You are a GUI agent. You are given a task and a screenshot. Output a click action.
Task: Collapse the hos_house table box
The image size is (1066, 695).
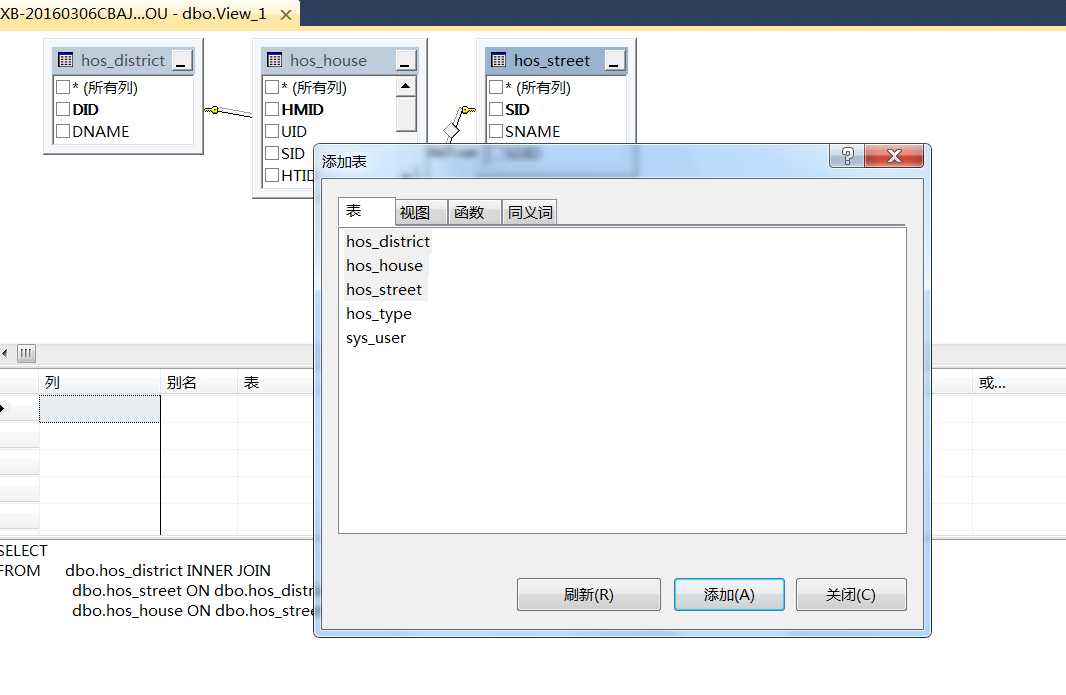pyautogui.click(x=405, y=61)
